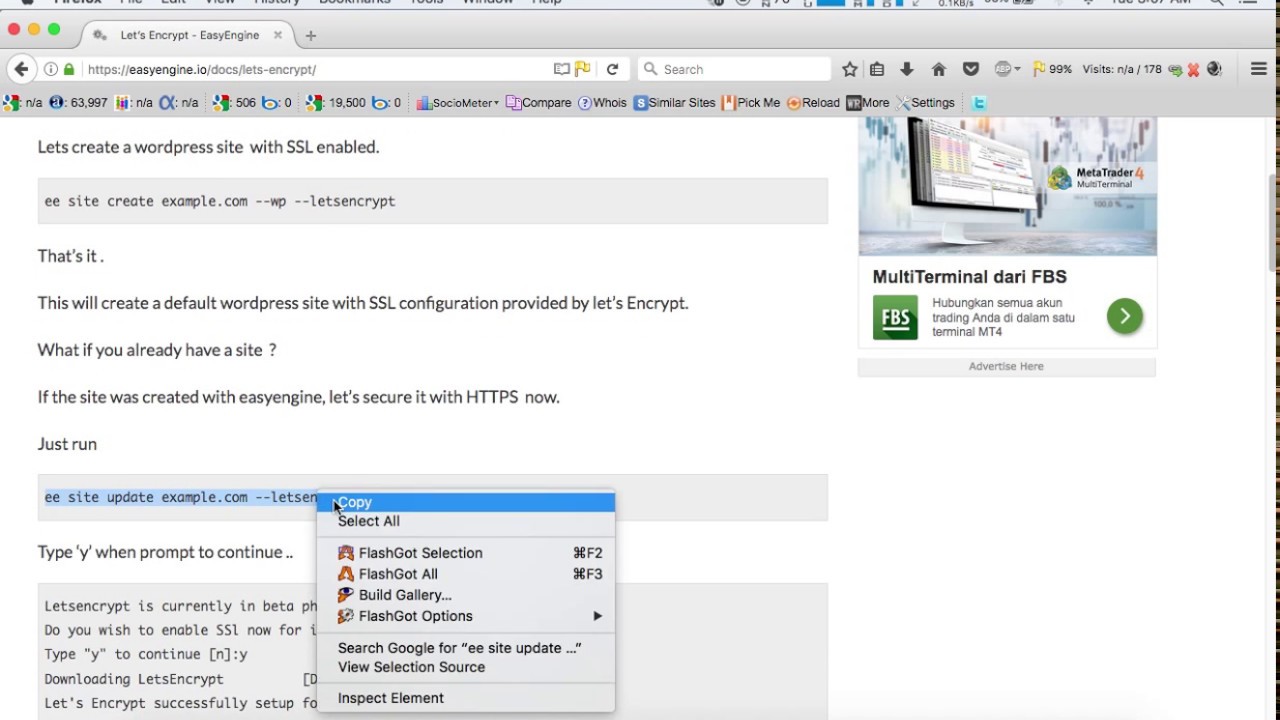Click the Google index 19,500 indicator

(337, 102)
